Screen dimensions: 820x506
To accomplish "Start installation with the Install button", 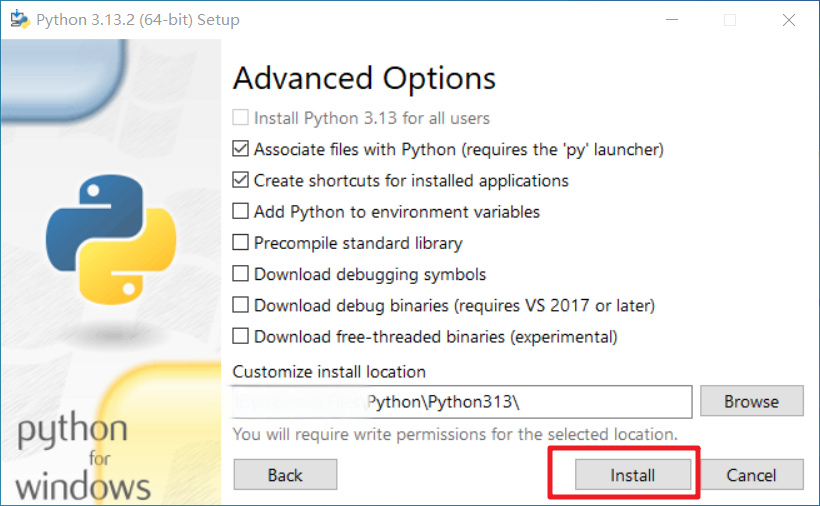I will tap(633, 475).
